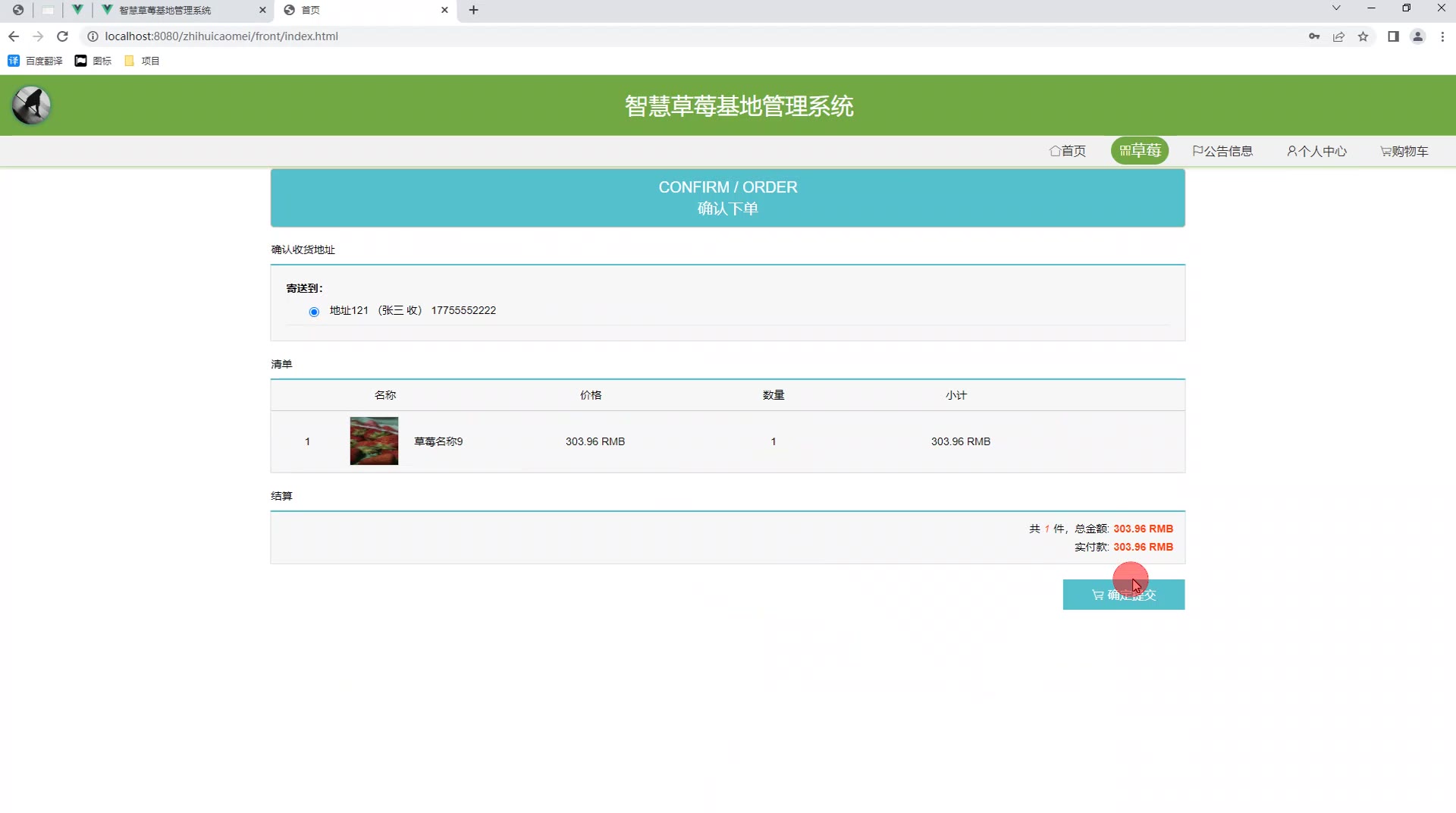Image resolution: width=1456 pixels, height=813 pixels.
Task: Open the pinned green V tab
Action: pos(77,10)
